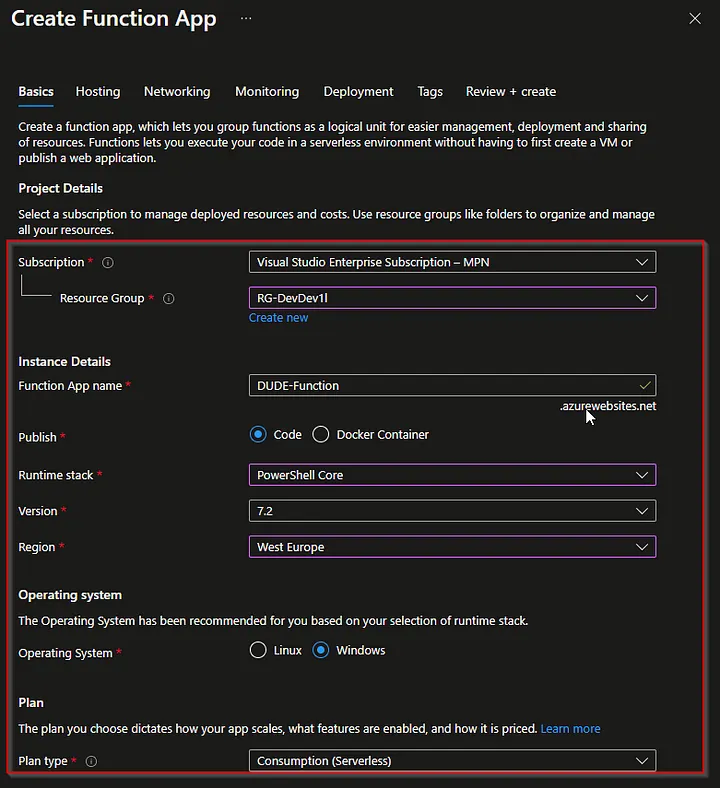Screen dimensions: 720x788
Task: Click the info icon next to Plan type
Action: [91, 761]
